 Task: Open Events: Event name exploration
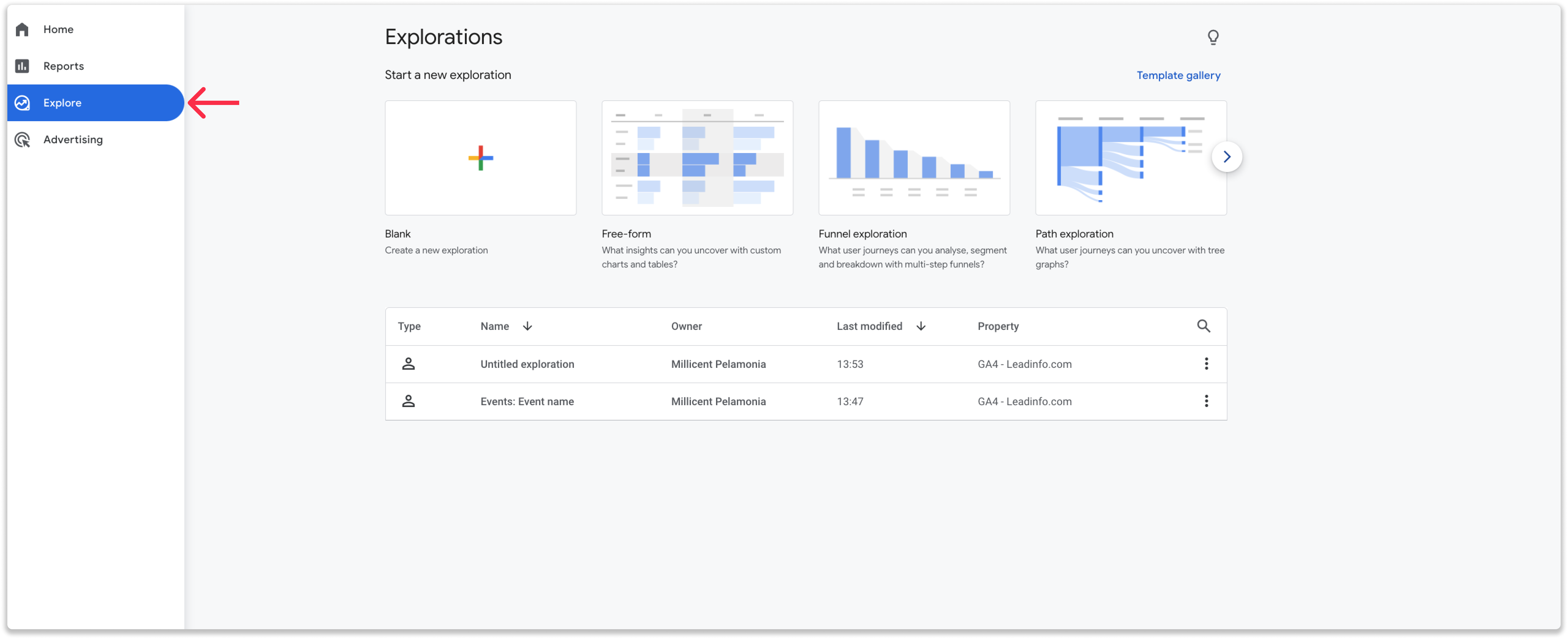click(527, 401)
